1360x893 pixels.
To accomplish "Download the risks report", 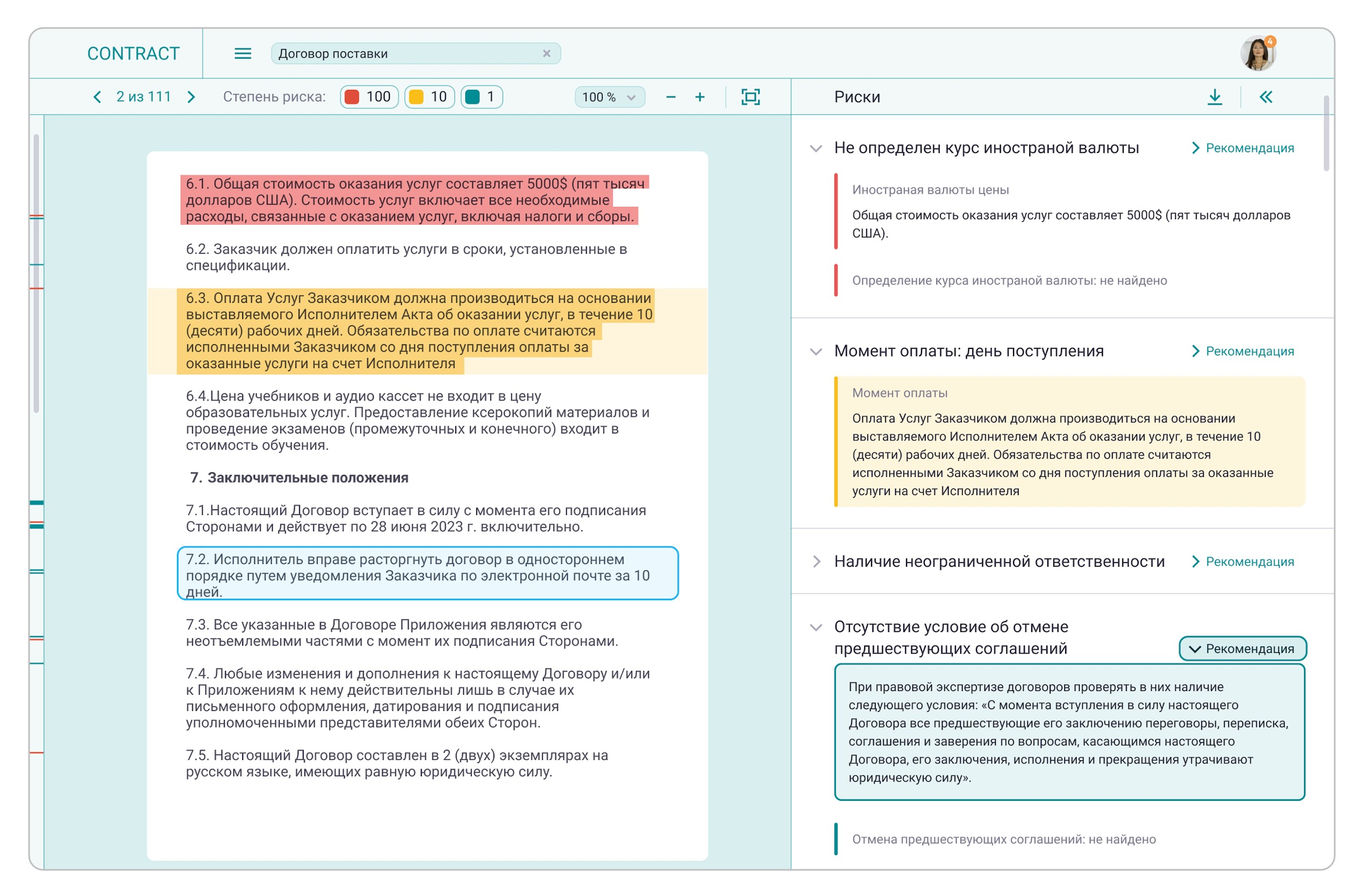I will pyautogui.click(x=1215, y=97).
